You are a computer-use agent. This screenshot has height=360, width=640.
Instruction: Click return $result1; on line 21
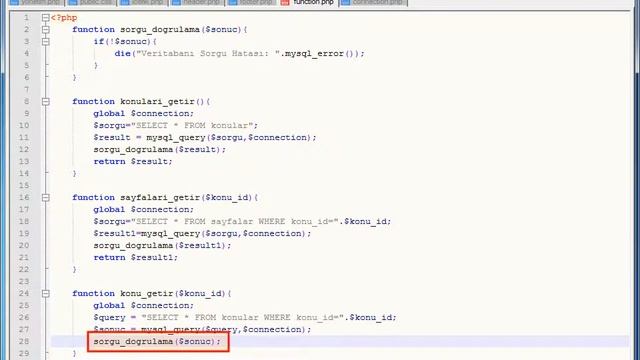[x=136, y=258]
